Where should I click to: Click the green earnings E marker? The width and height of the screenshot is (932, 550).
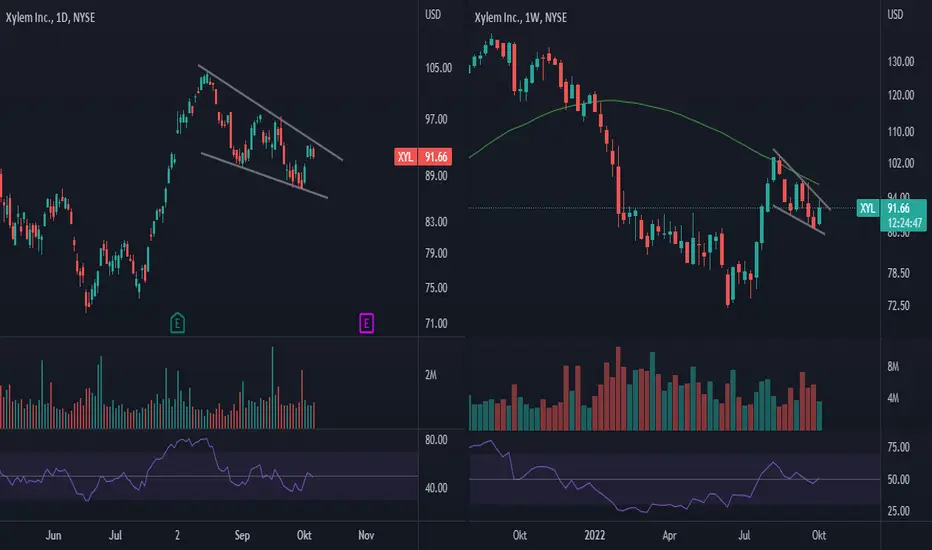pos(177,323)
